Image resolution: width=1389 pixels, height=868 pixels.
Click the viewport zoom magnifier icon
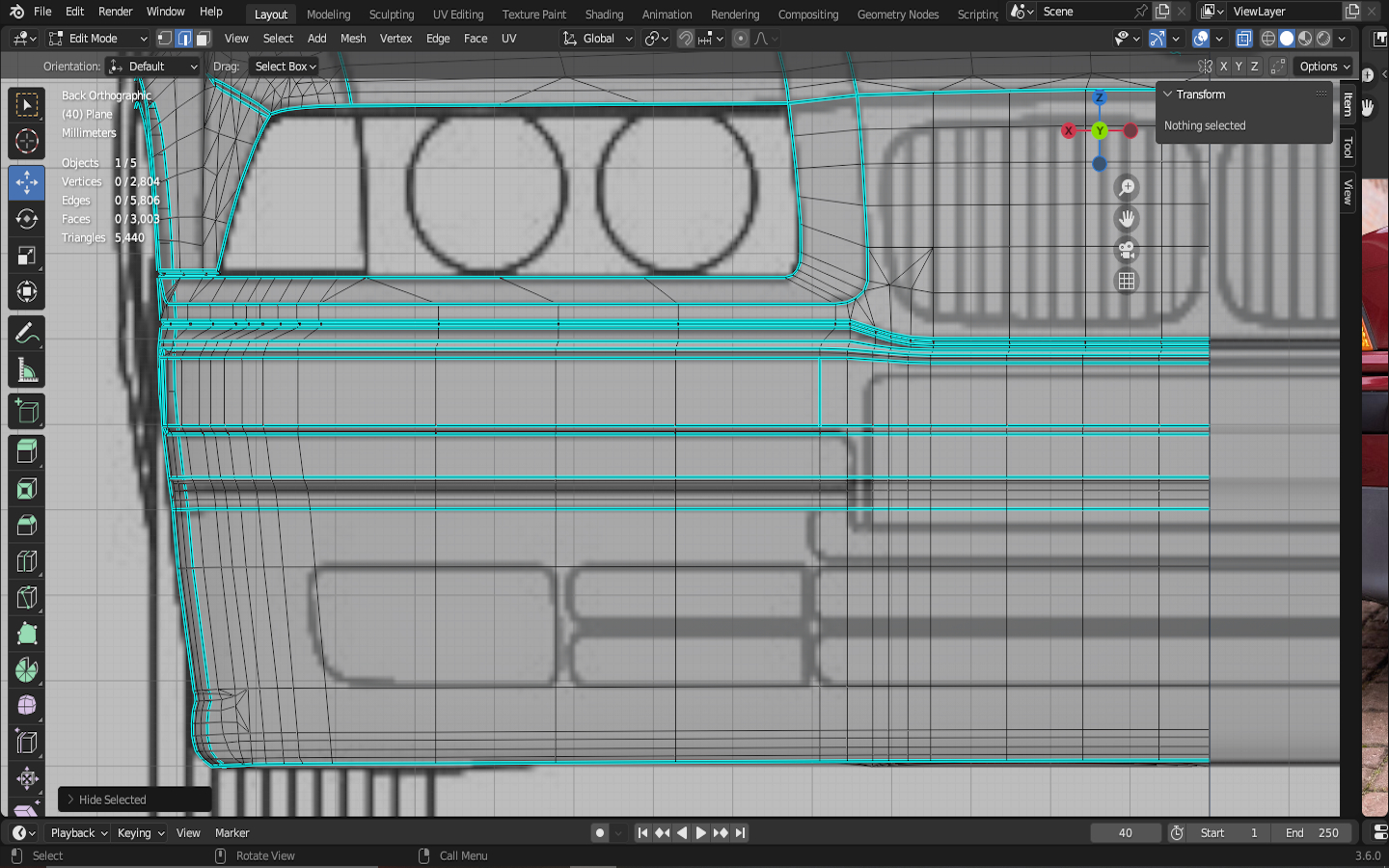tap(1126, 188)
